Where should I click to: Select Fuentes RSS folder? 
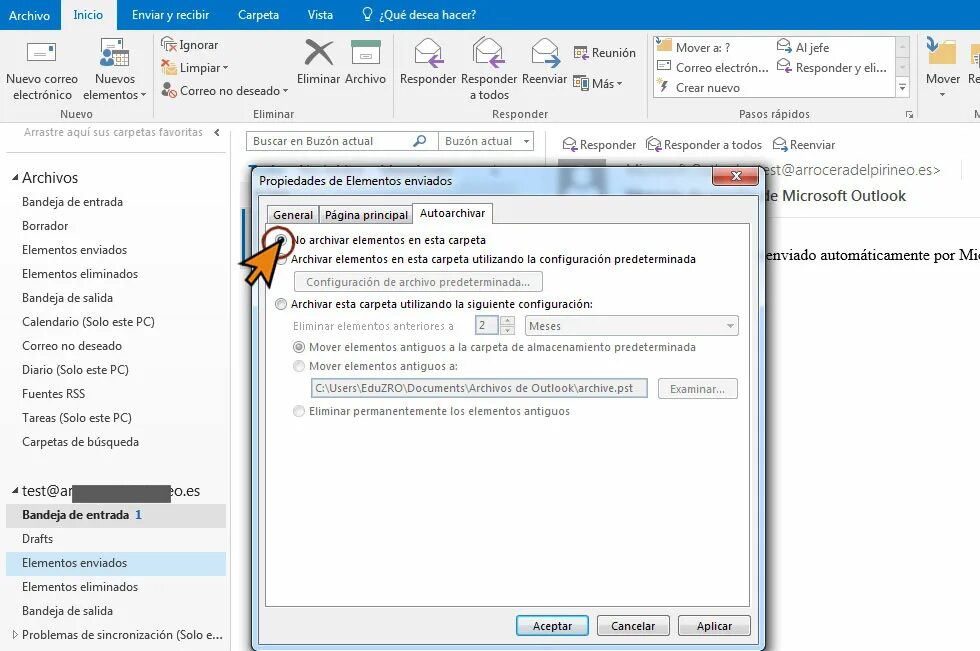click(53, 394)
